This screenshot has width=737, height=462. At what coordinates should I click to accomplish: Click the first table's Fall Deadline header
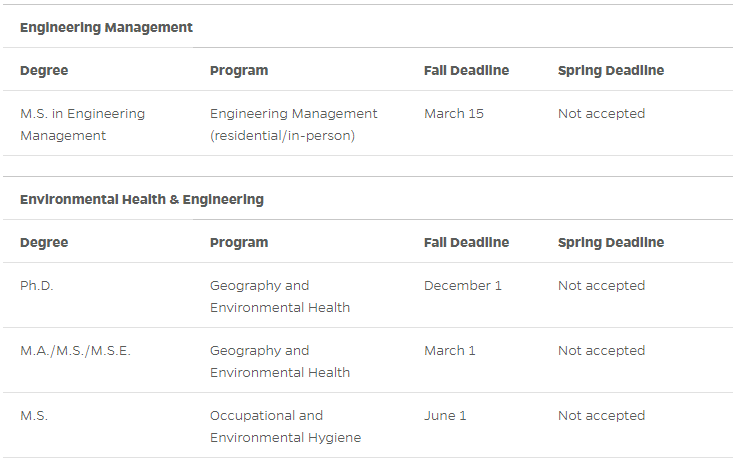pyautogui.click(x=466, y=70)
